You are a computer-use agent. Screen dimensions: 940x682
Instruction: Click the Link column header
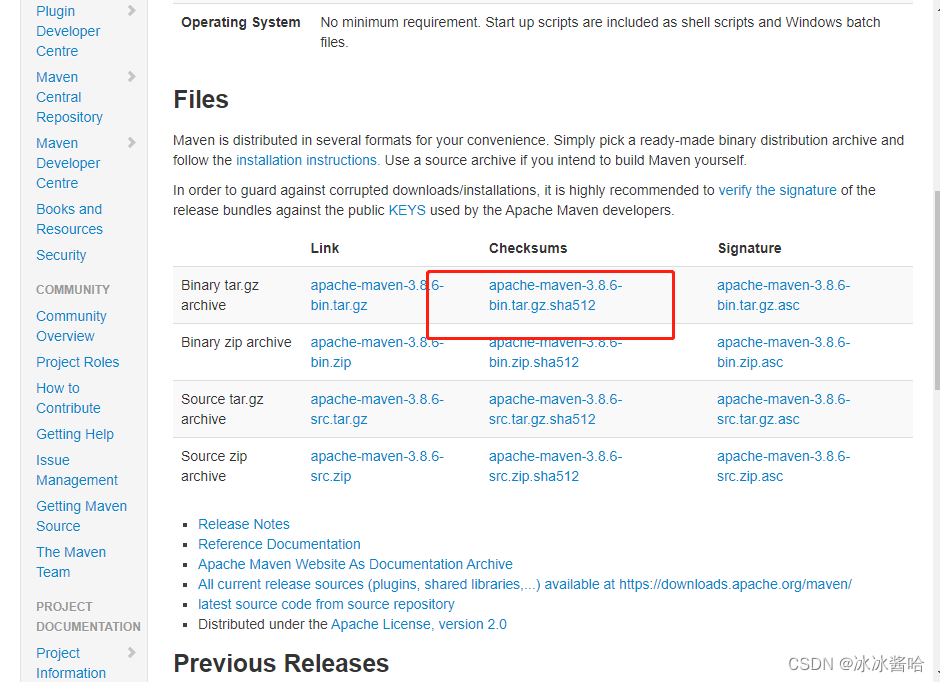click(325, 248)
